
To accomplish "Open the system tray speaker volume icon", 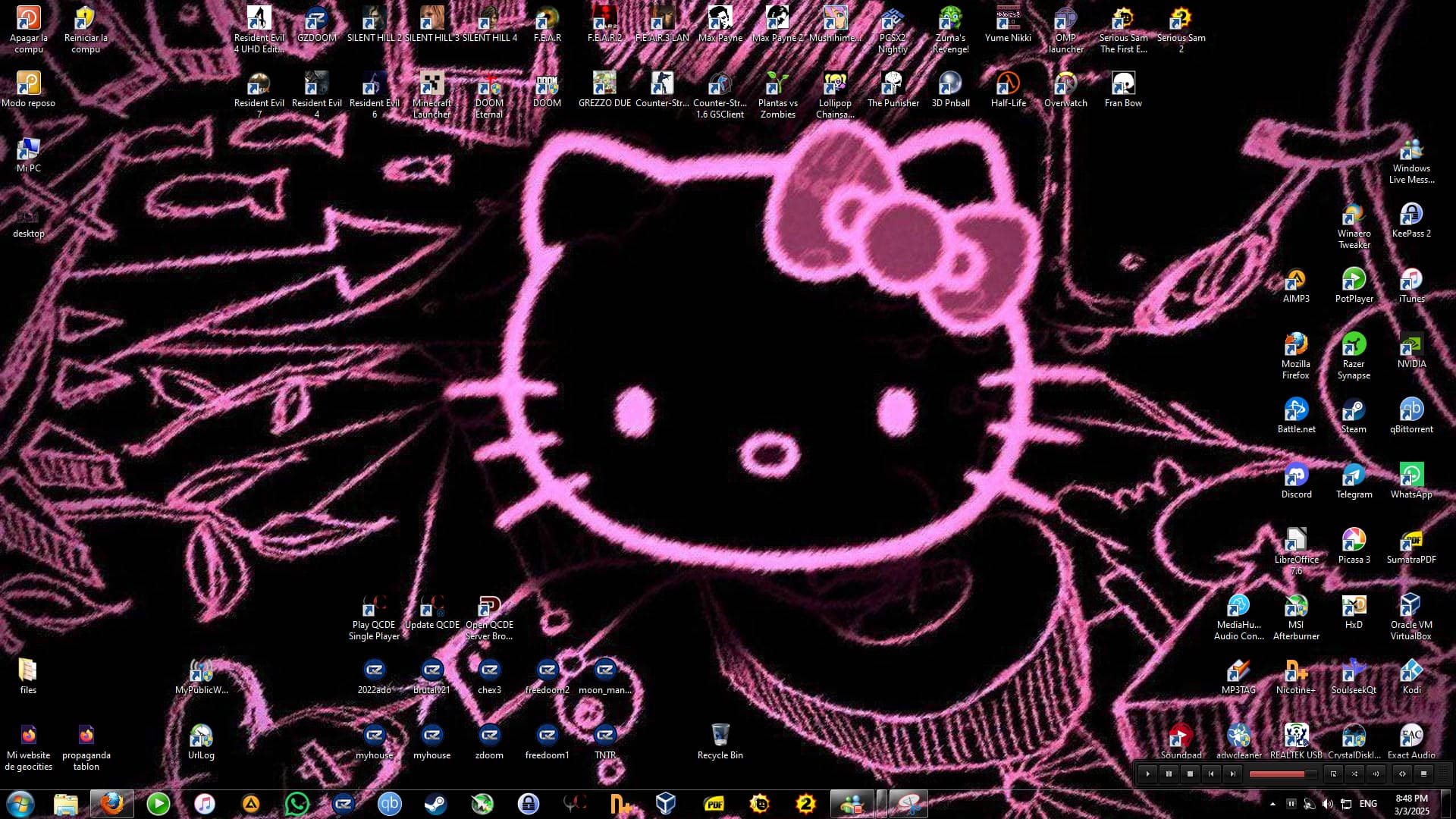I will [1327, 804].
